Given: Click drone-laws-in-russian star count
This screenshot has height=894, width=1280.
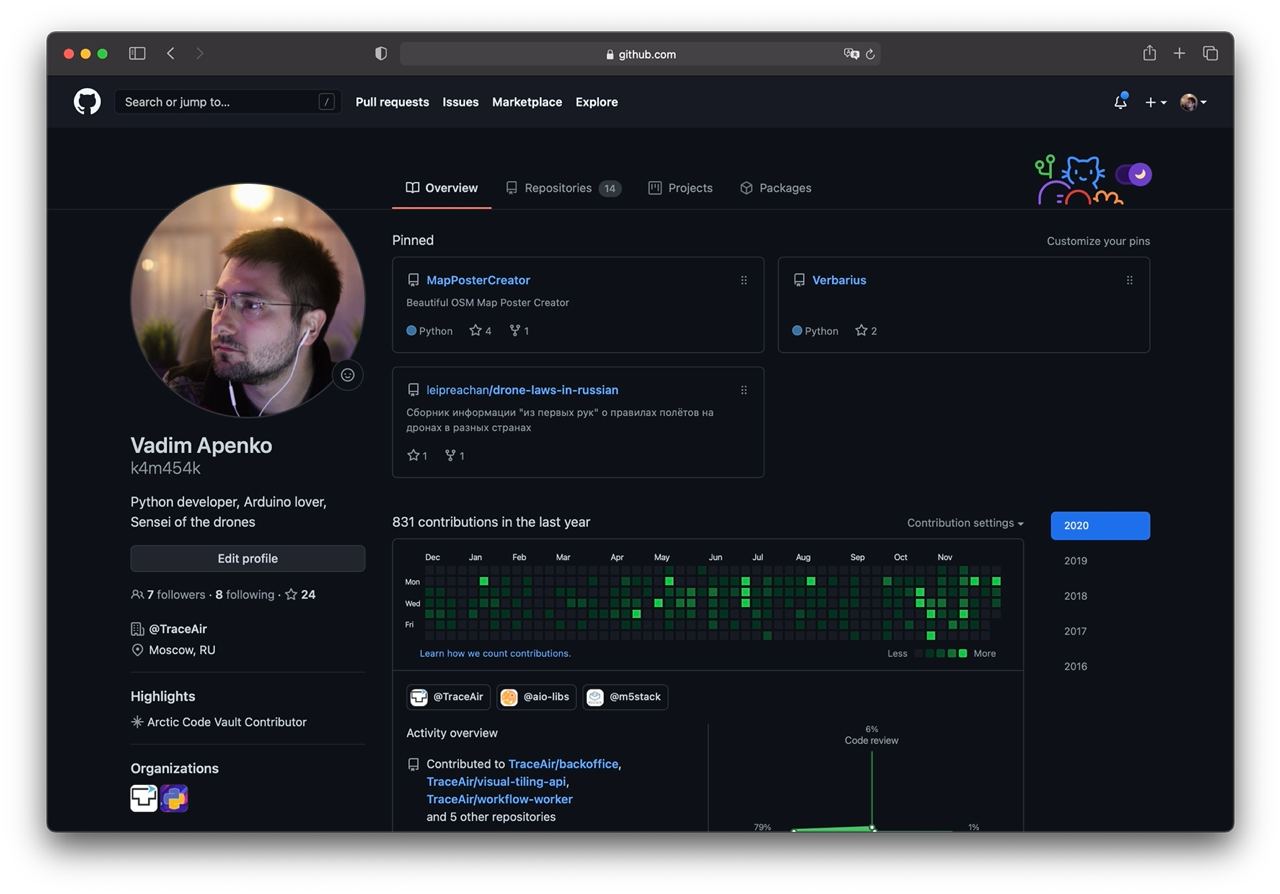Looking at the screenshot, I should click(x=417, y=456).
